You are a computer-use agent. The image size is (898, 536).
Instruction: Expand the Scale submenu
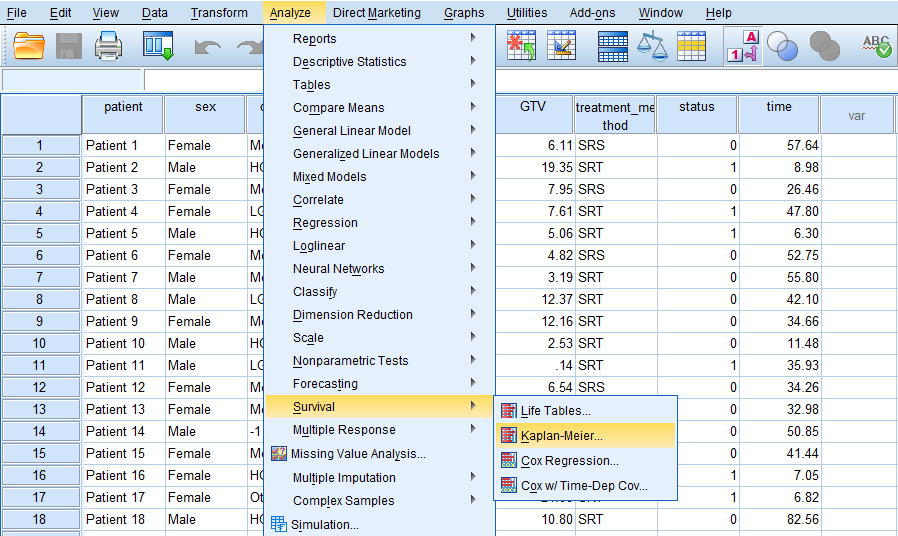[379, 338]
